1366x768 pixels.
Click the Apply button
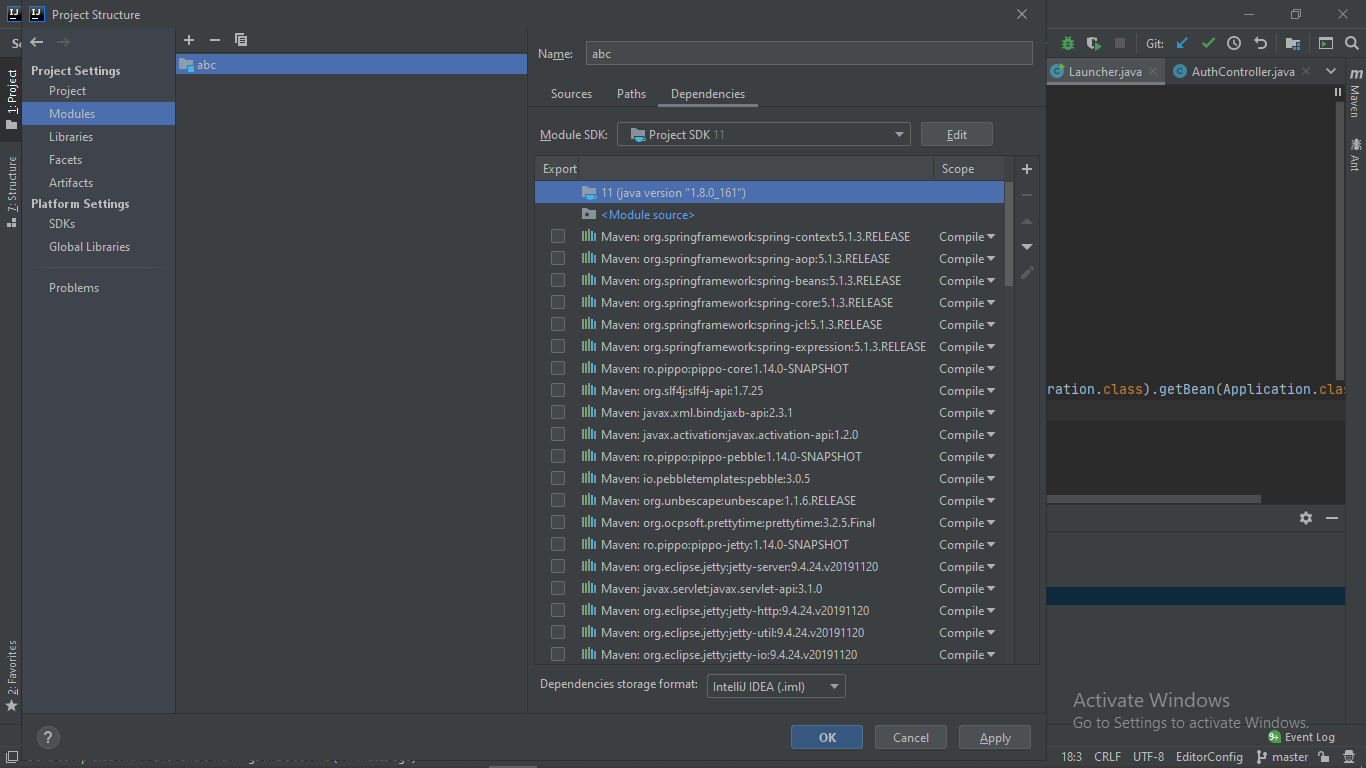tap(995, 738)
